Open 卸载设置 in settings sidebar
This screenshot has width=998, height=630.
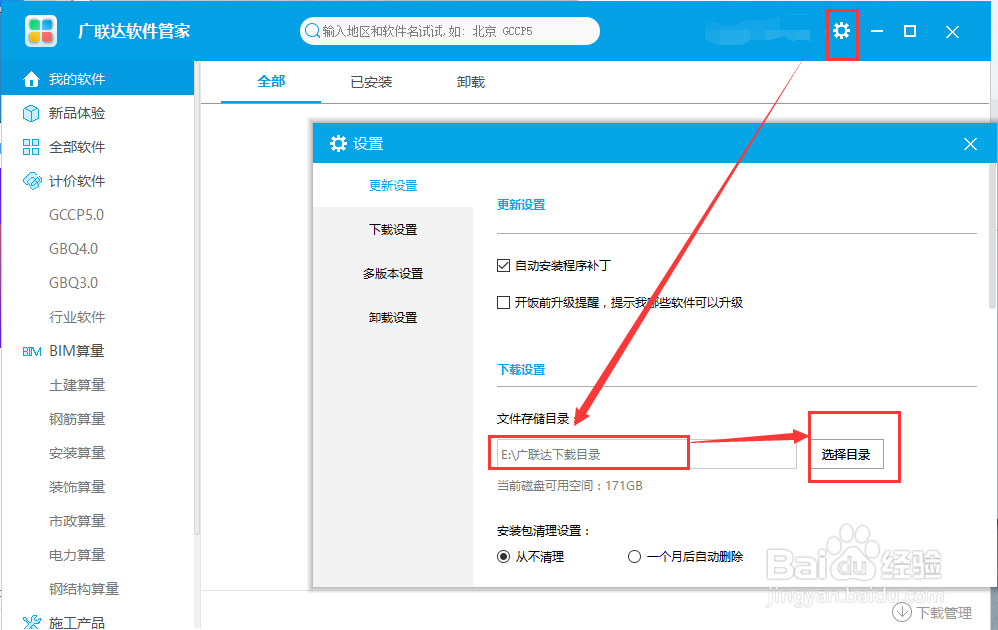pos(393,318)
